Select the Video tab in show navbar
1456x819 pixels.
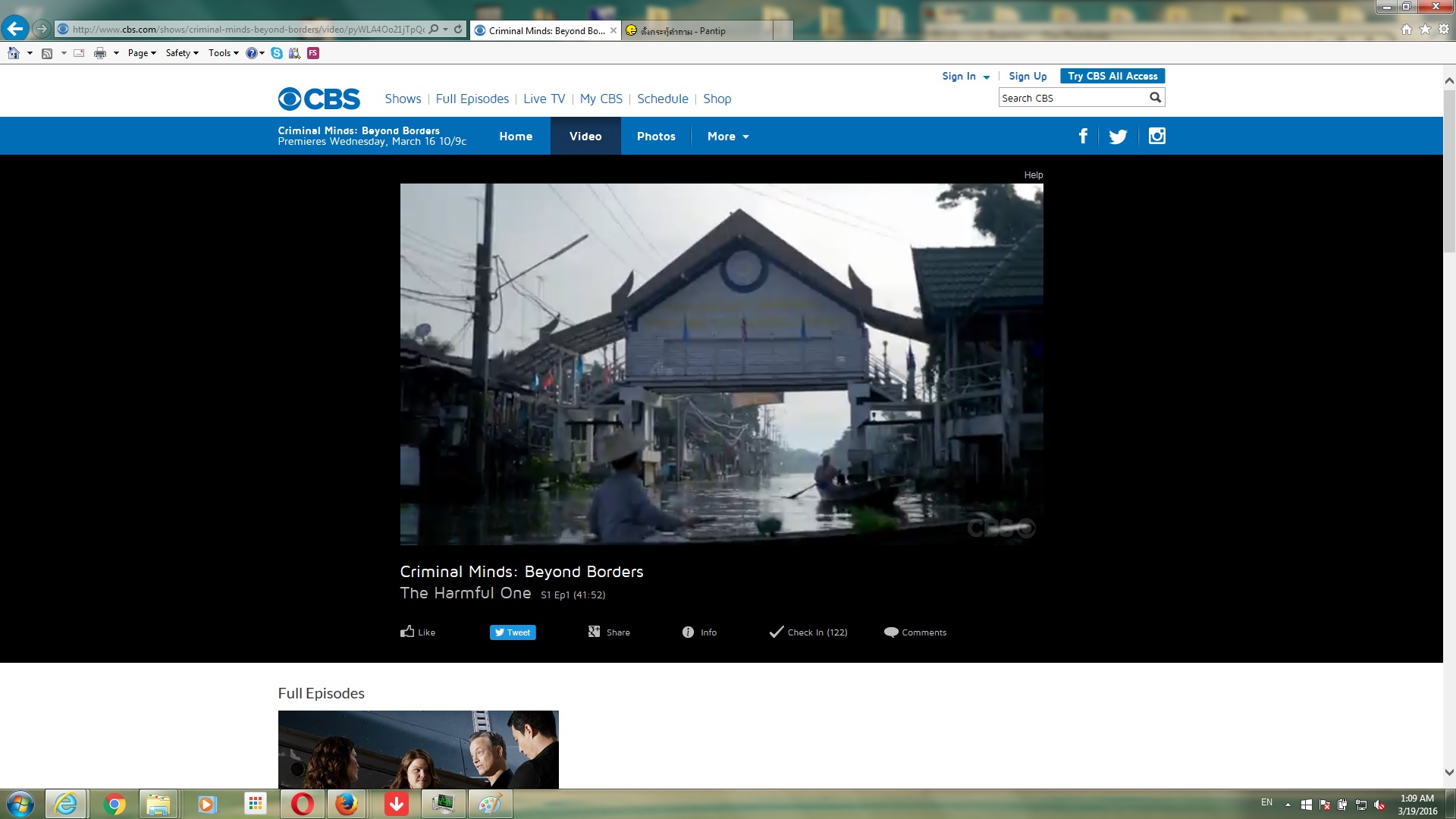tap(585, 136)
